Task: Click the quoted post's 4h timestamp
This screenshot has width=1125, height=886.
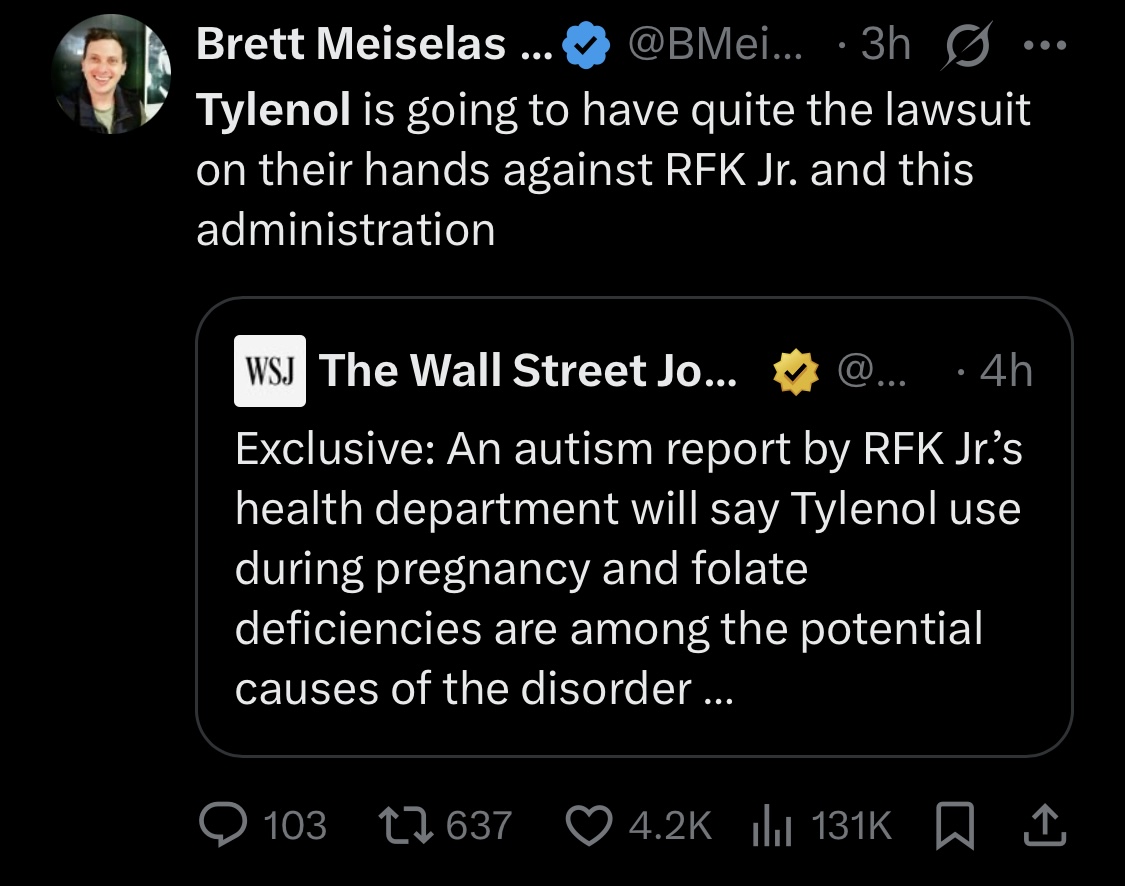Action: coord(1005,372)
